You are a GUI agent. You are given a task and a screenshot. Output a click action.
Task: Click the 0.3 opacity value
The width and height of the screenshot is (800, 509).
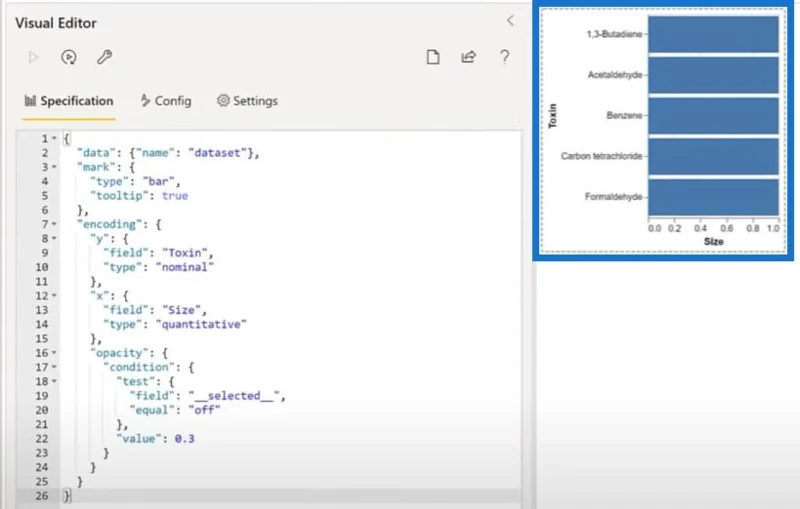pos(185,439)
